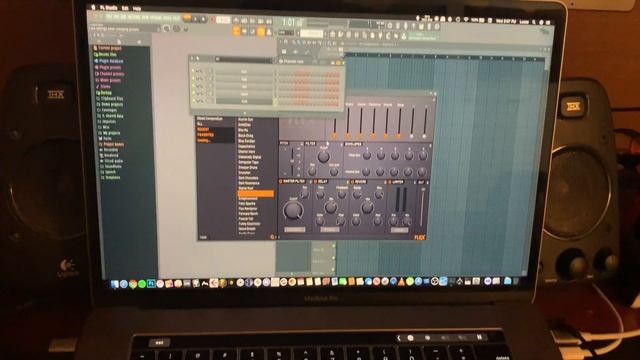Expand the Demo projects folder in the browser

tap(110, 104)
